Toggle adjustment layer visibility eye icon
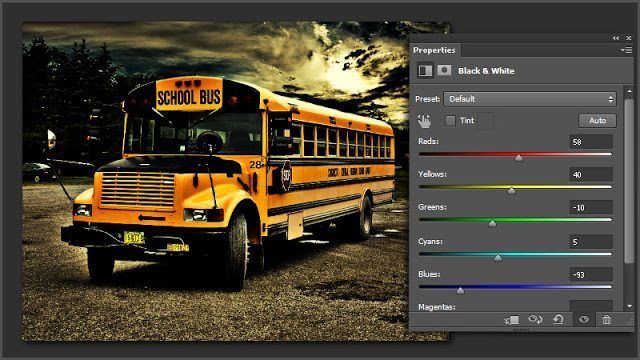 584,320
